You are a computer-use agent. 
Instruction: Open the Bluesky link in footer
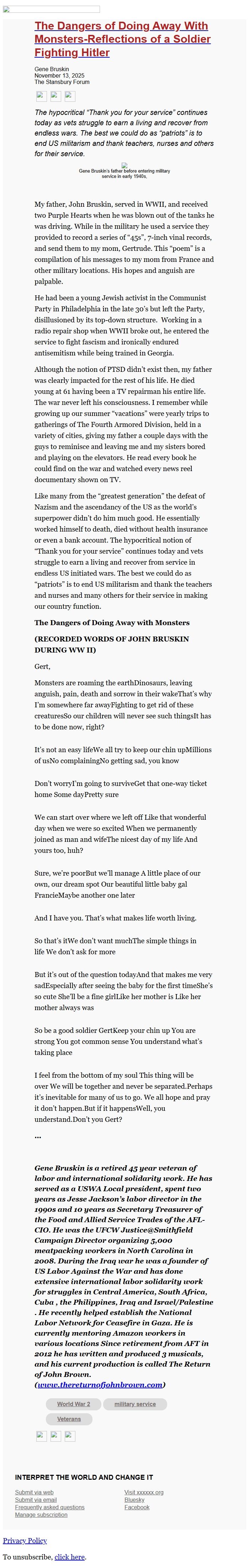click(x=134, y=1500)
